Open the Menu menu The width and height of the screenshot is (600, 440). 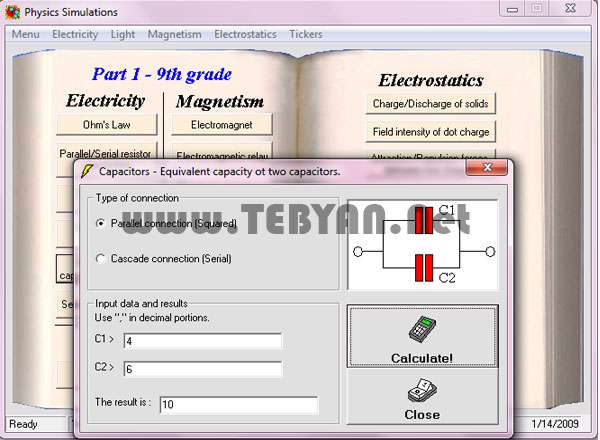[x=26, y=34]
